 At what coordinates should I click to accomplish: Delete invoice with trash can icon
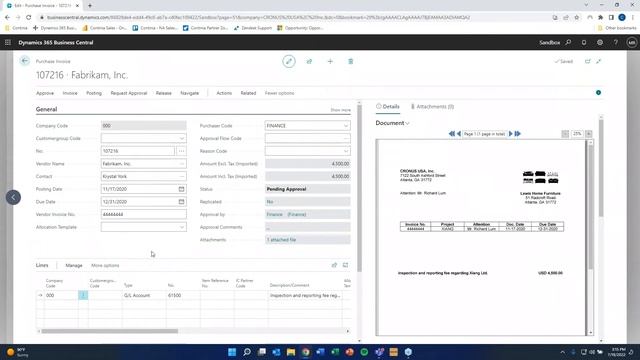(x=351, y=61)
